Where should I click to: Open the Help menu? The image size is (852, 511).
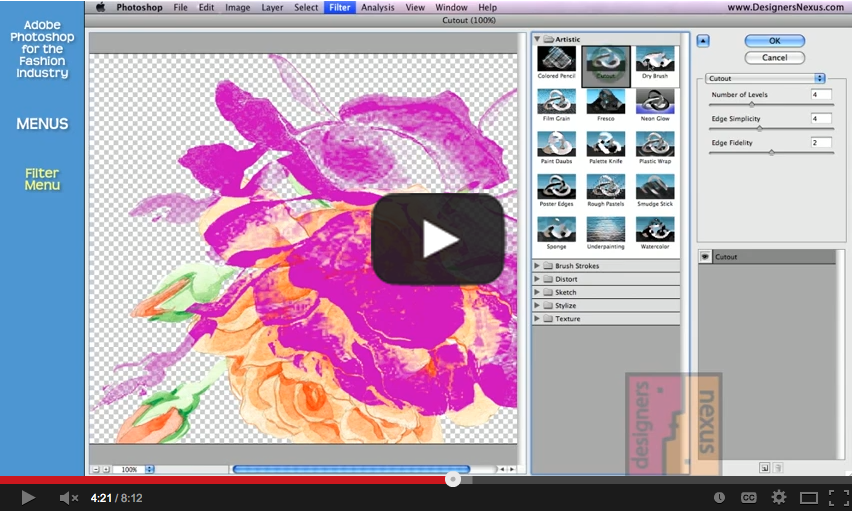point(487,7)
